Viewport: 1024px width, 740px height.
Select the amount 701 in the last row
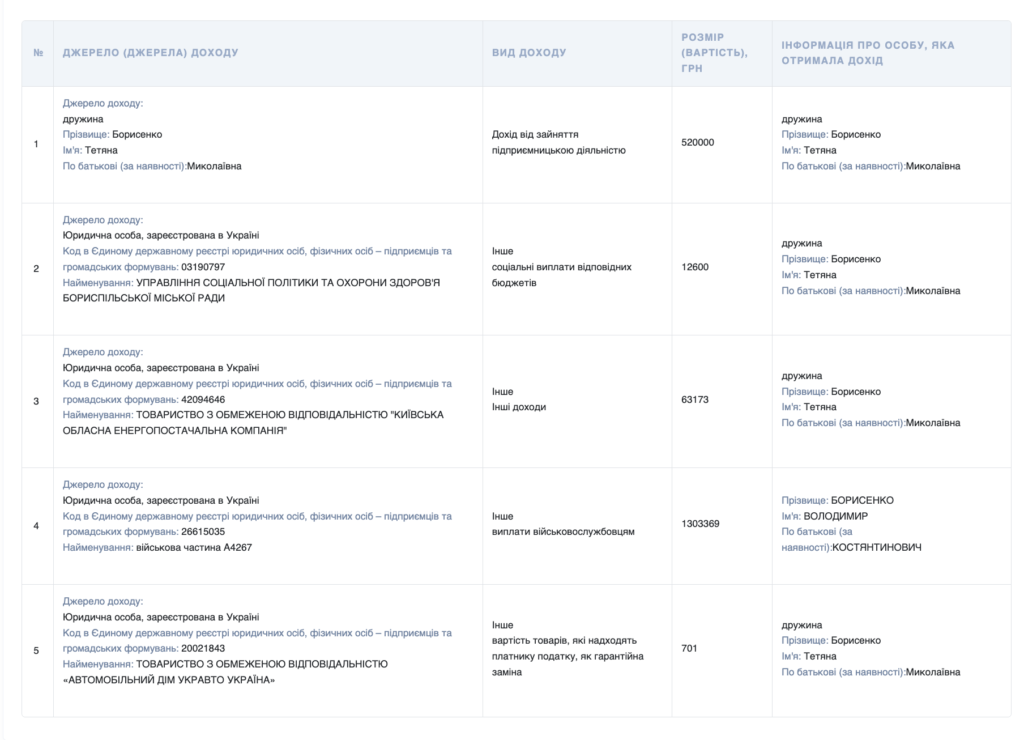pos(689,648)
